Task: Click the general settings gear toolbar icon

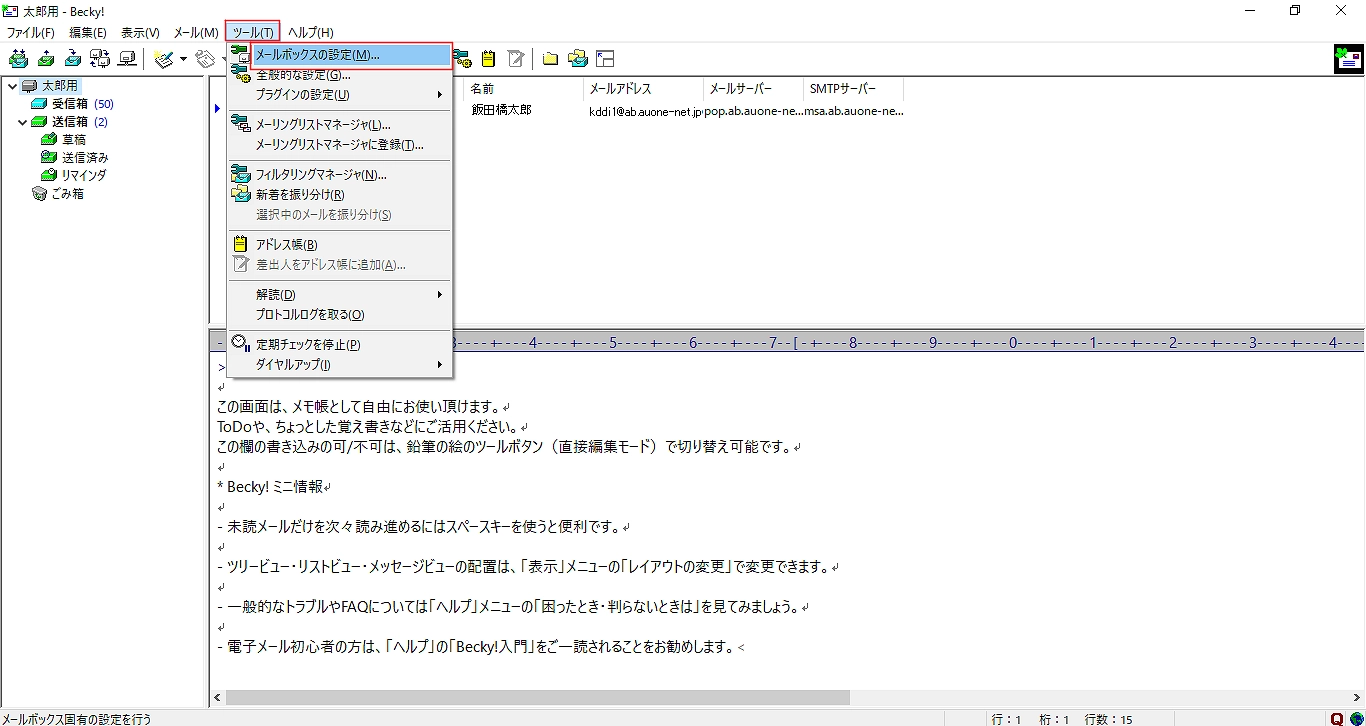Action: [x=462, y=59]
